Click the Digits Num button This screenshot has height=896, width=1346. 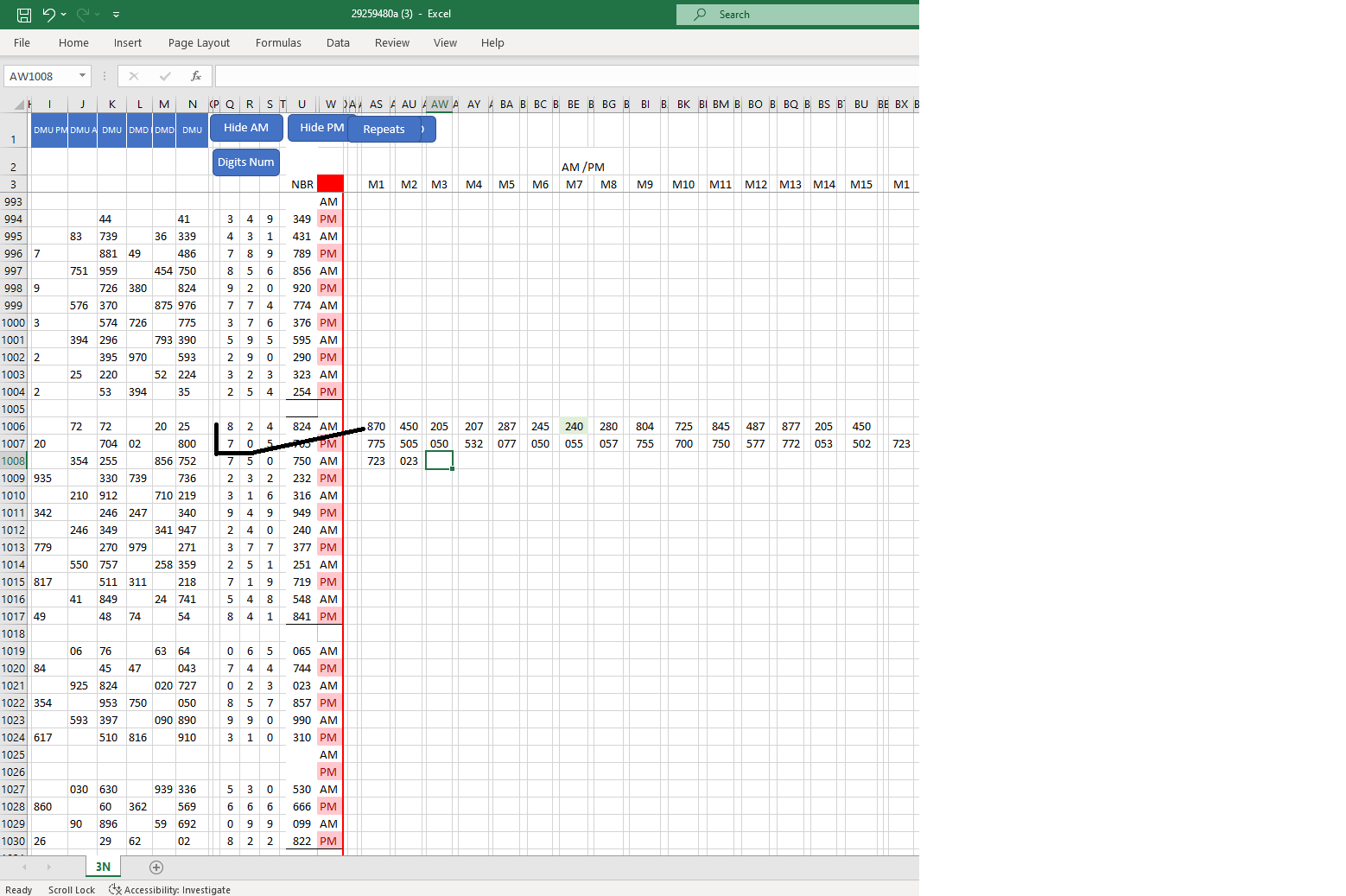click(245, 162)
